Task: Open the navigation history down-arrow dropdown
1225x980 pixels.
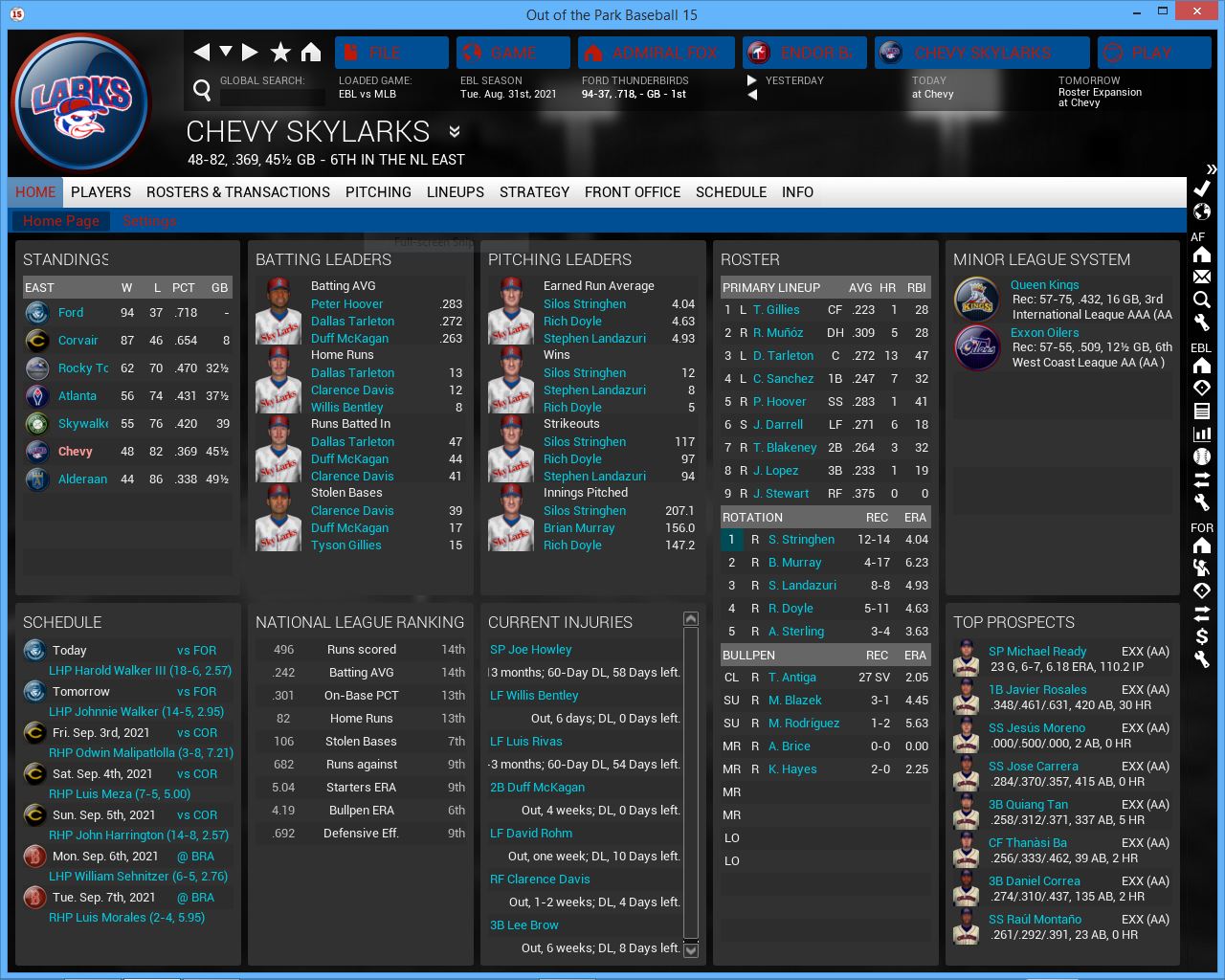Action: pyautogui.click(x=226, y=52)
